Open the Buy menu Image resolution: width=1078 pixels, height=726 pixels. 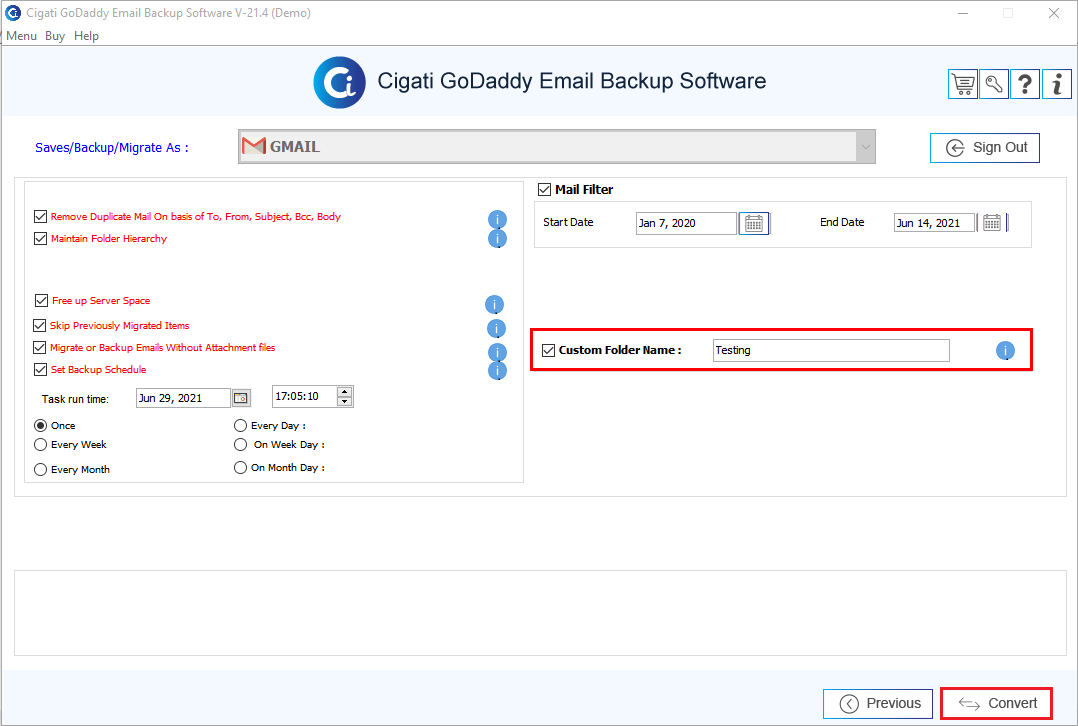click(x=55, y=36)
